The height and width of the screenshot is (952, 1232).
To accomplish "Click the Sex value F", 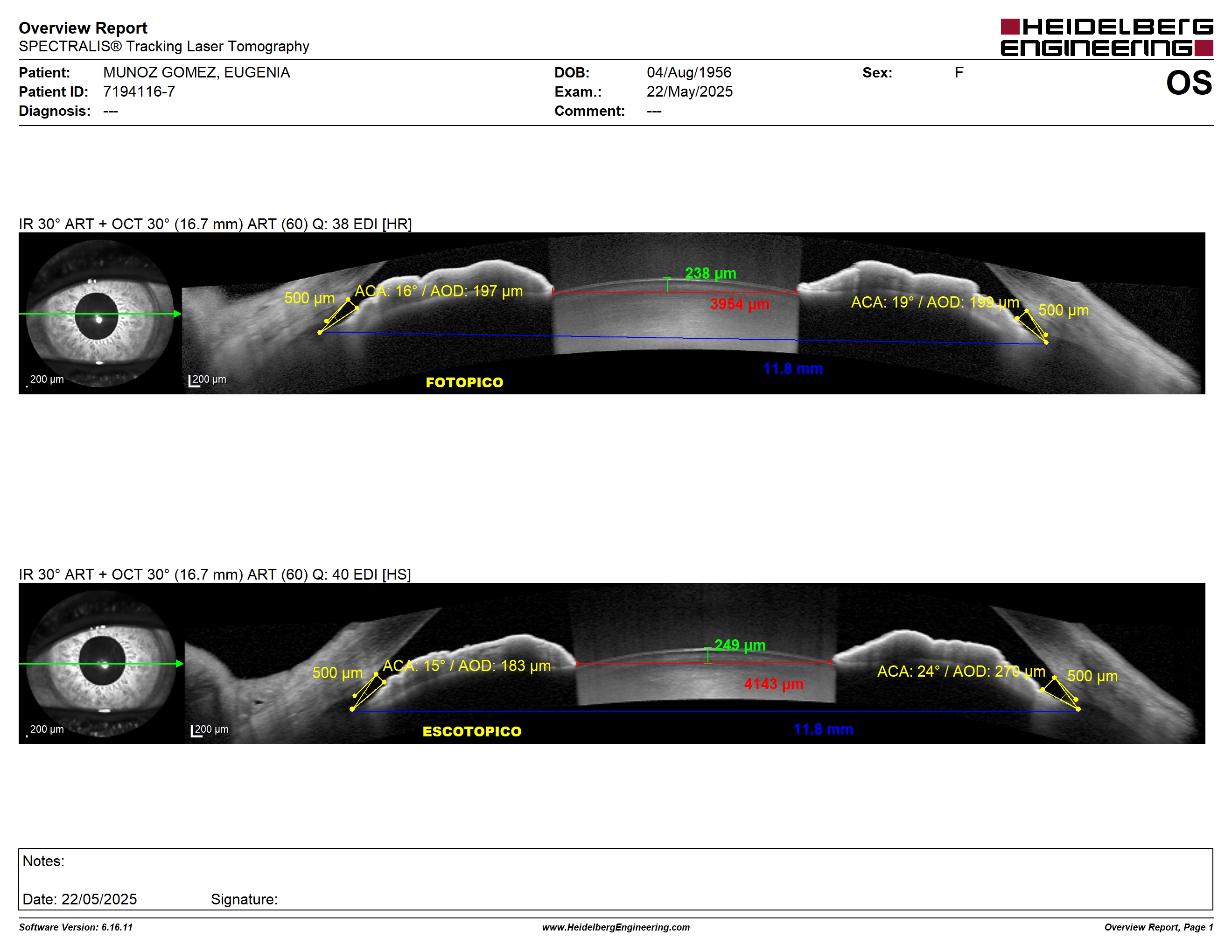I will pos(959,72).
